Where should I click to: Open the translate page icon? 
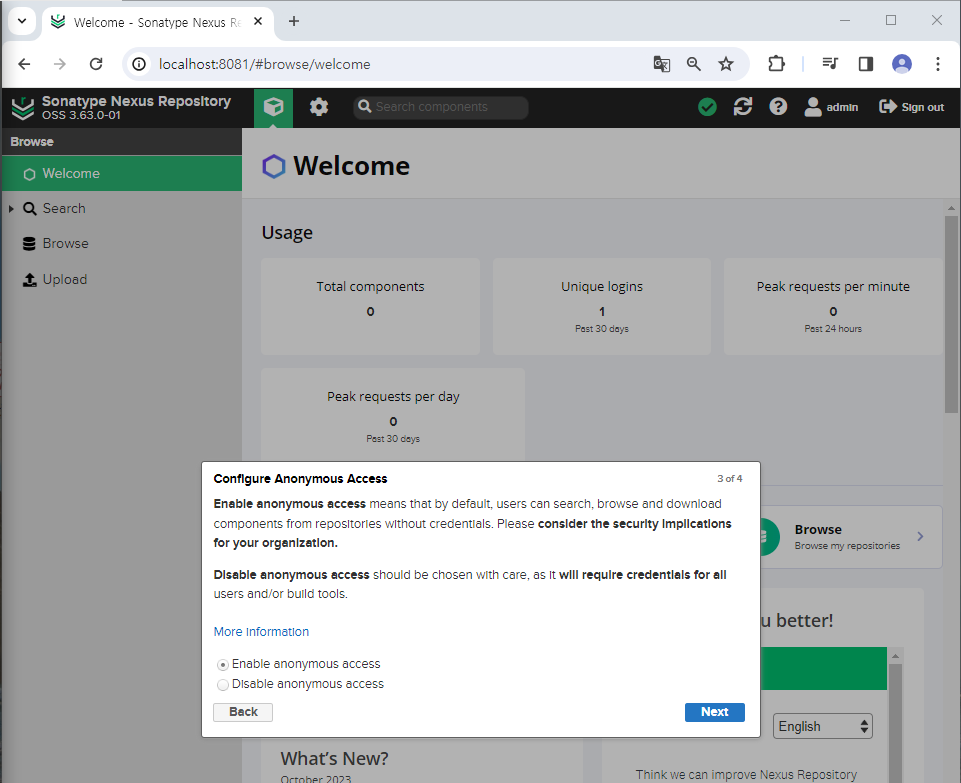[661, 64]
